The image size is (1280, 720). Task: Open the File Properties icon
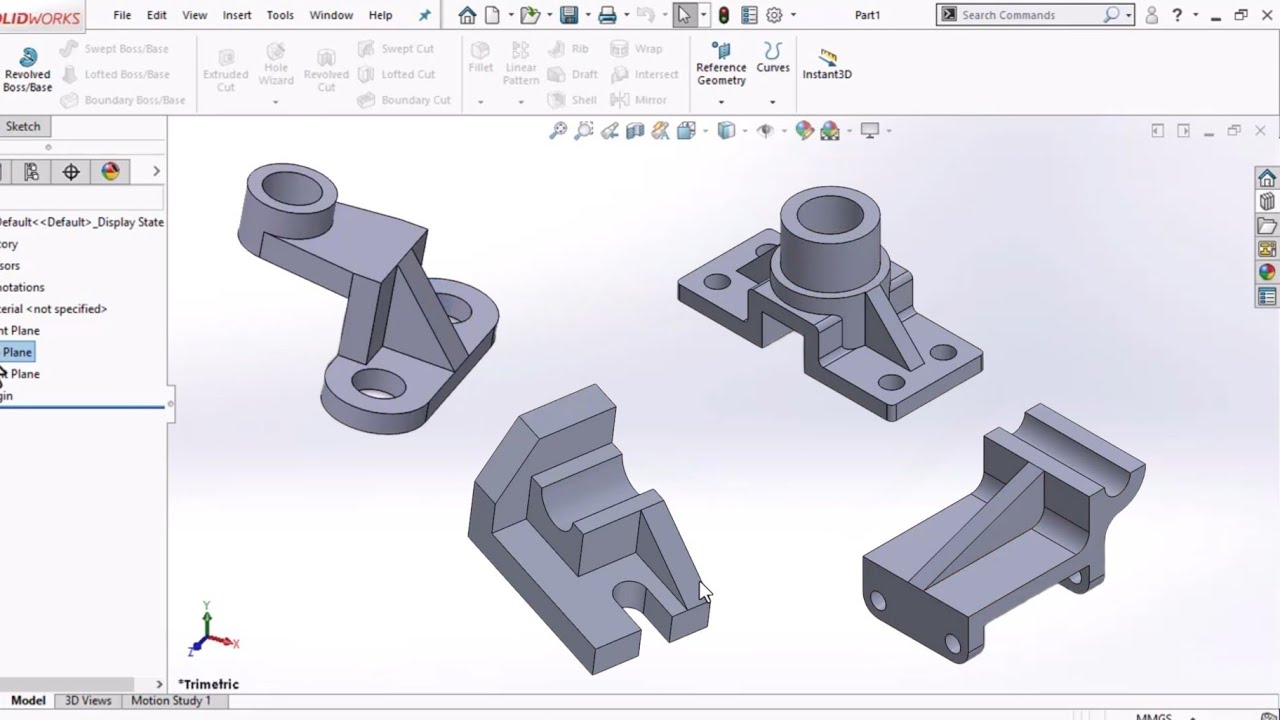749,15
